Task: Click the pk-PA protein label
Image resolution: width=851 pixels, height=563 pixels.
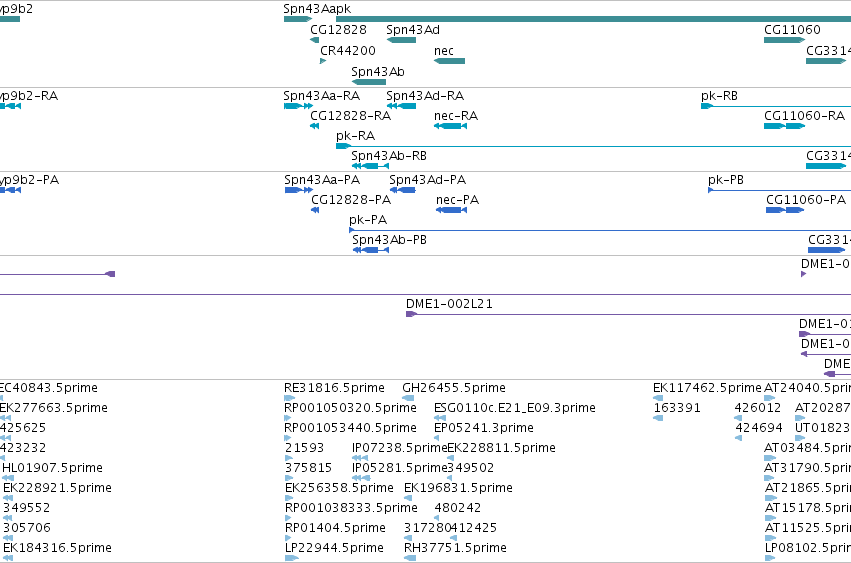Action: tap(368, 220)
